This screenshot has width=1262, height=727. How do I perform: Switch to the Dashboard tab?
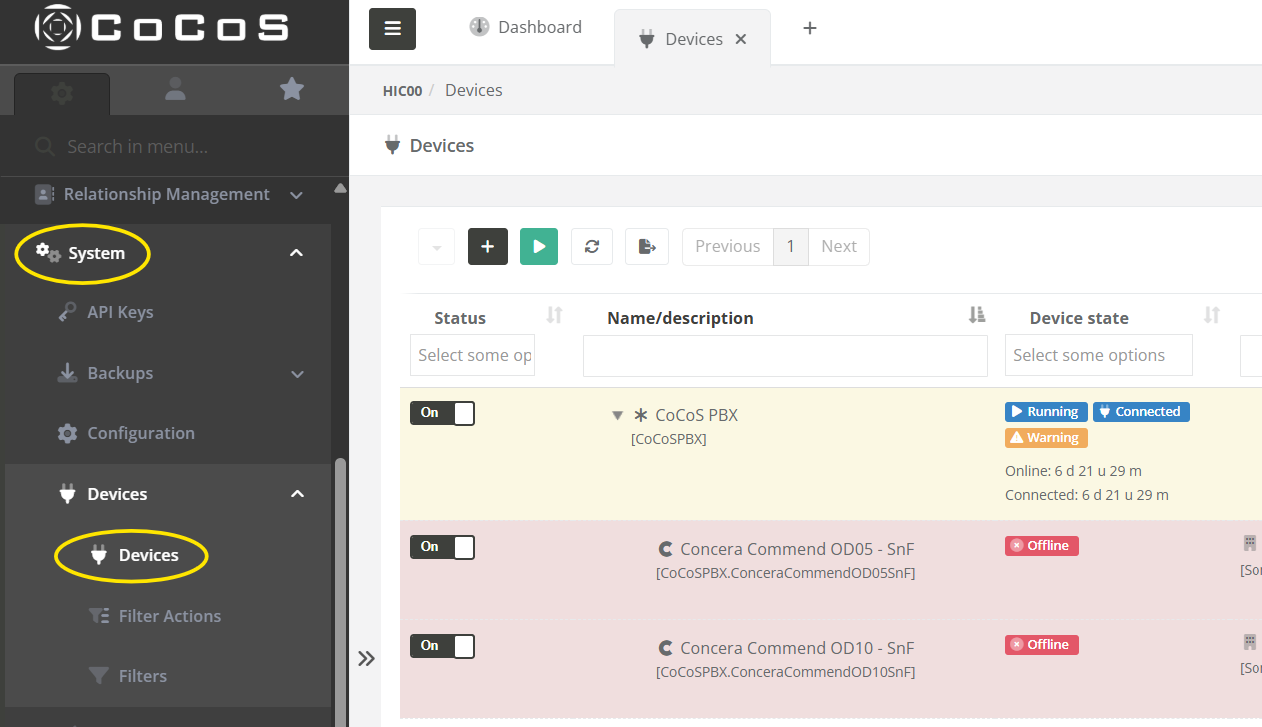point(526,28)
